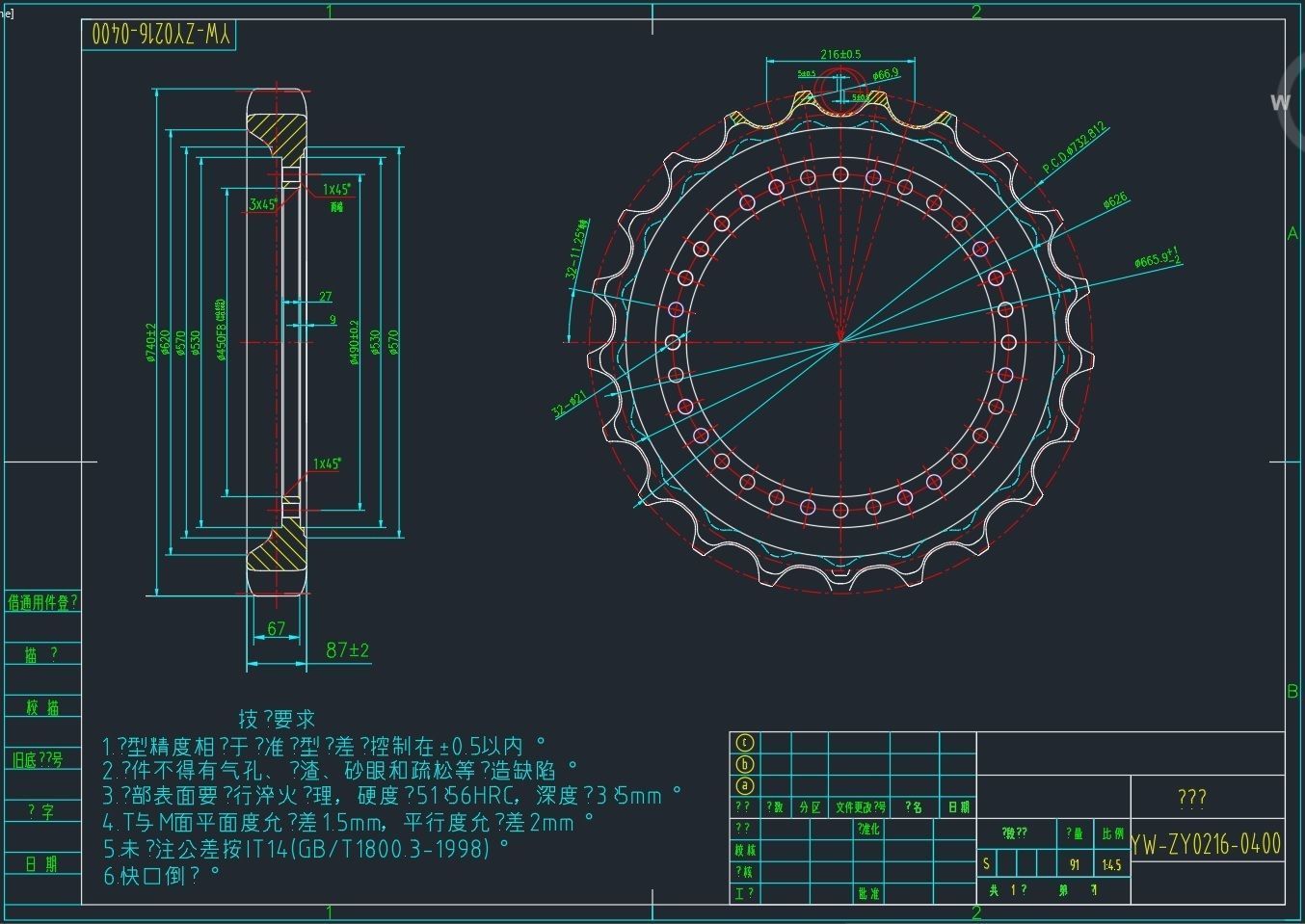Click the circular W watermark at right edge
Screen dimensions: 1305x924
(1286, 100)
